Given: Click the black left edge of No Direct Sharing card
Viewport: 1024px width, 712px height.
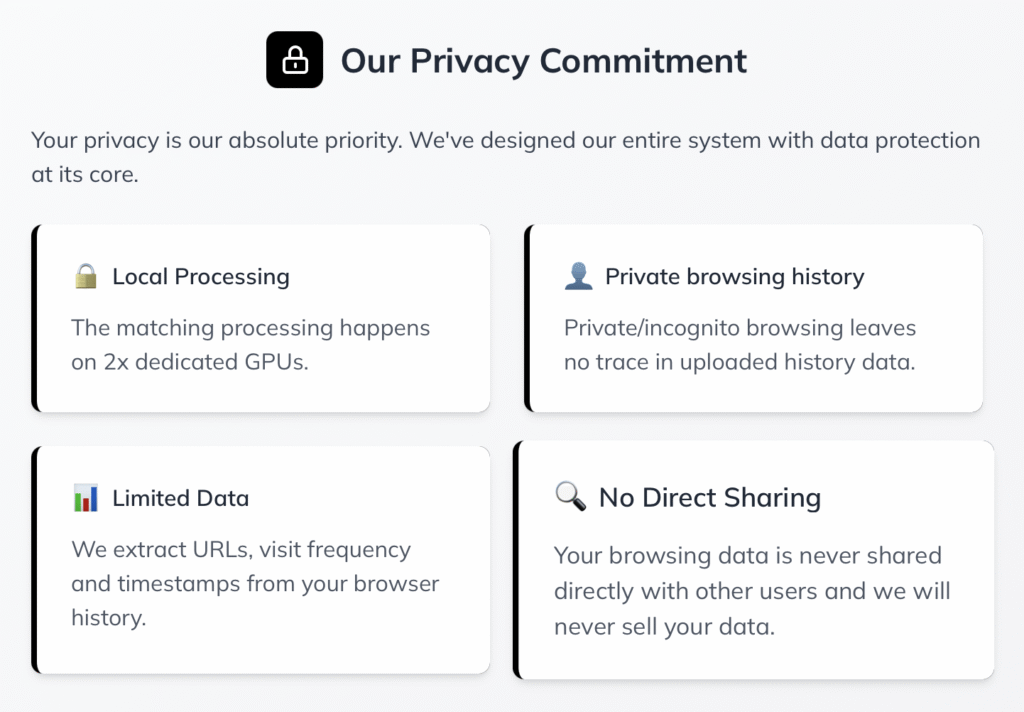Looking at the screenshot, I should [x=517, y=560].
